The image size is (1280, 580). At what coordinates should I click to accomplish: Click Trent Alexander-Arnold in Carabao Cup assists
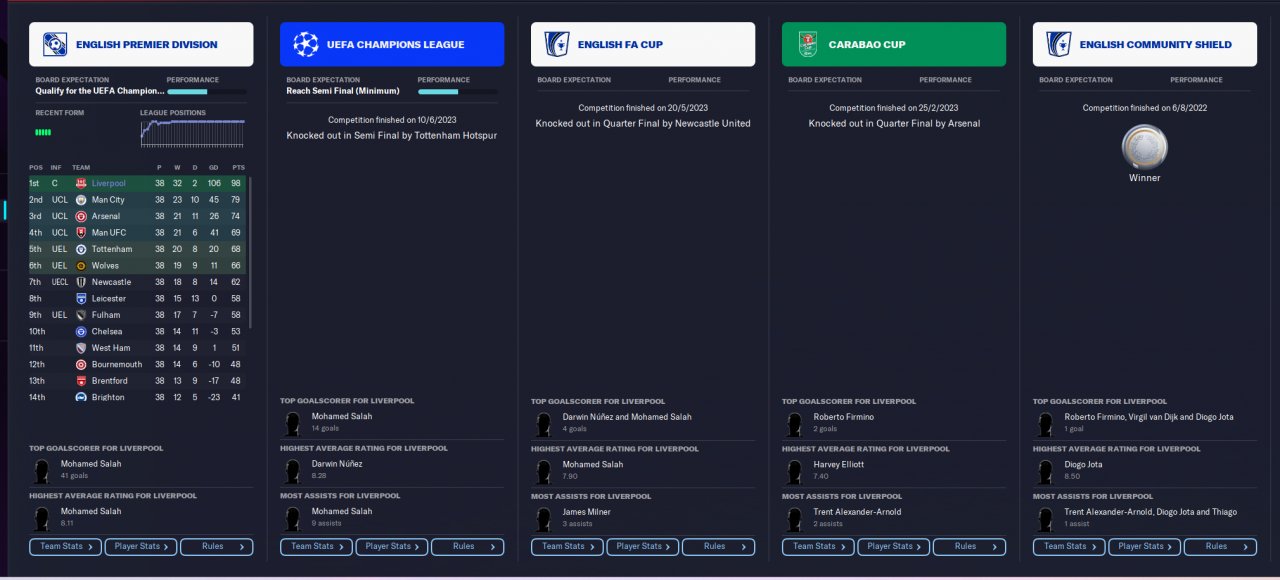point(857,512)
